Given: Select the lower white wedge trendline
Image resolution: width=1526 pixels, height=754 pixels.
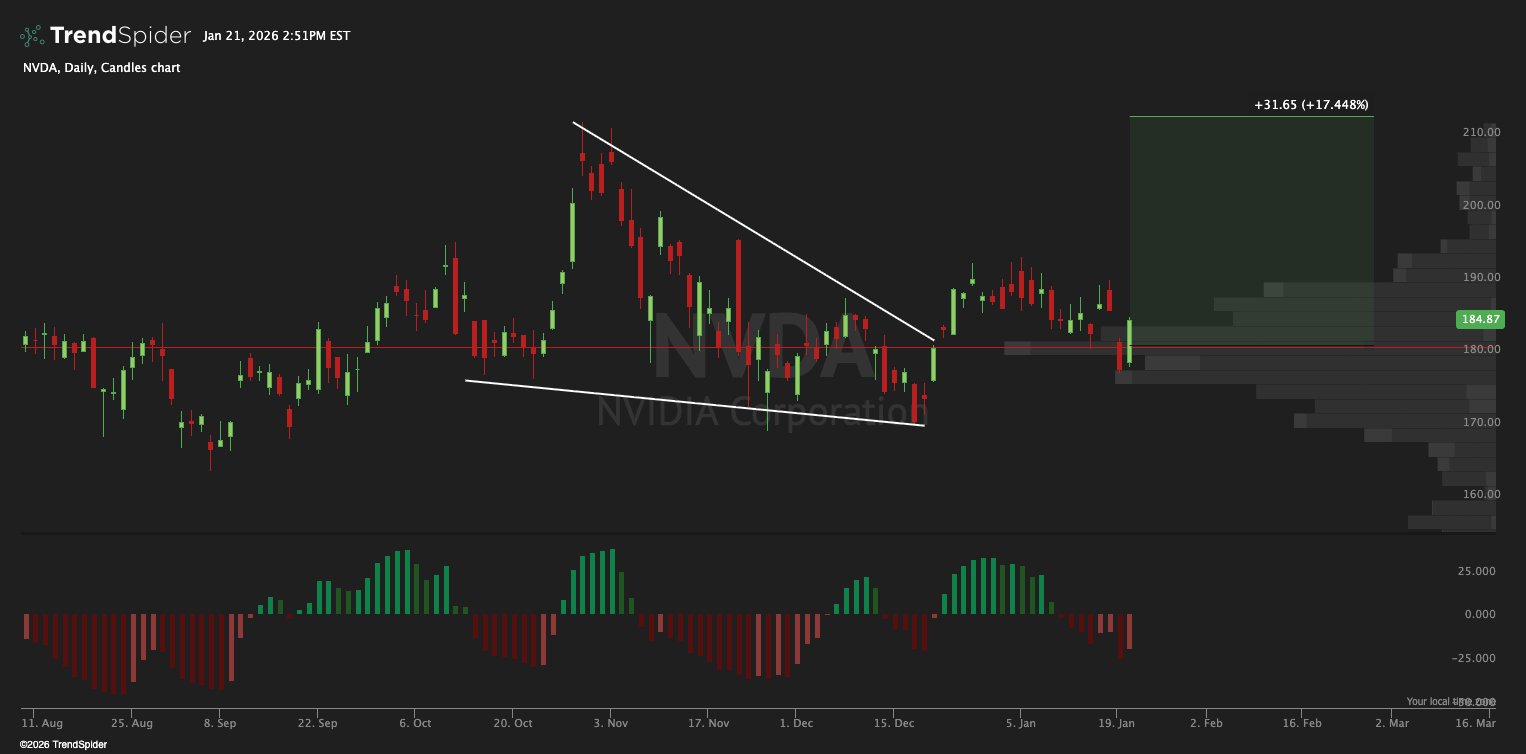Looking at the screenshot, I should pos(695,403).
